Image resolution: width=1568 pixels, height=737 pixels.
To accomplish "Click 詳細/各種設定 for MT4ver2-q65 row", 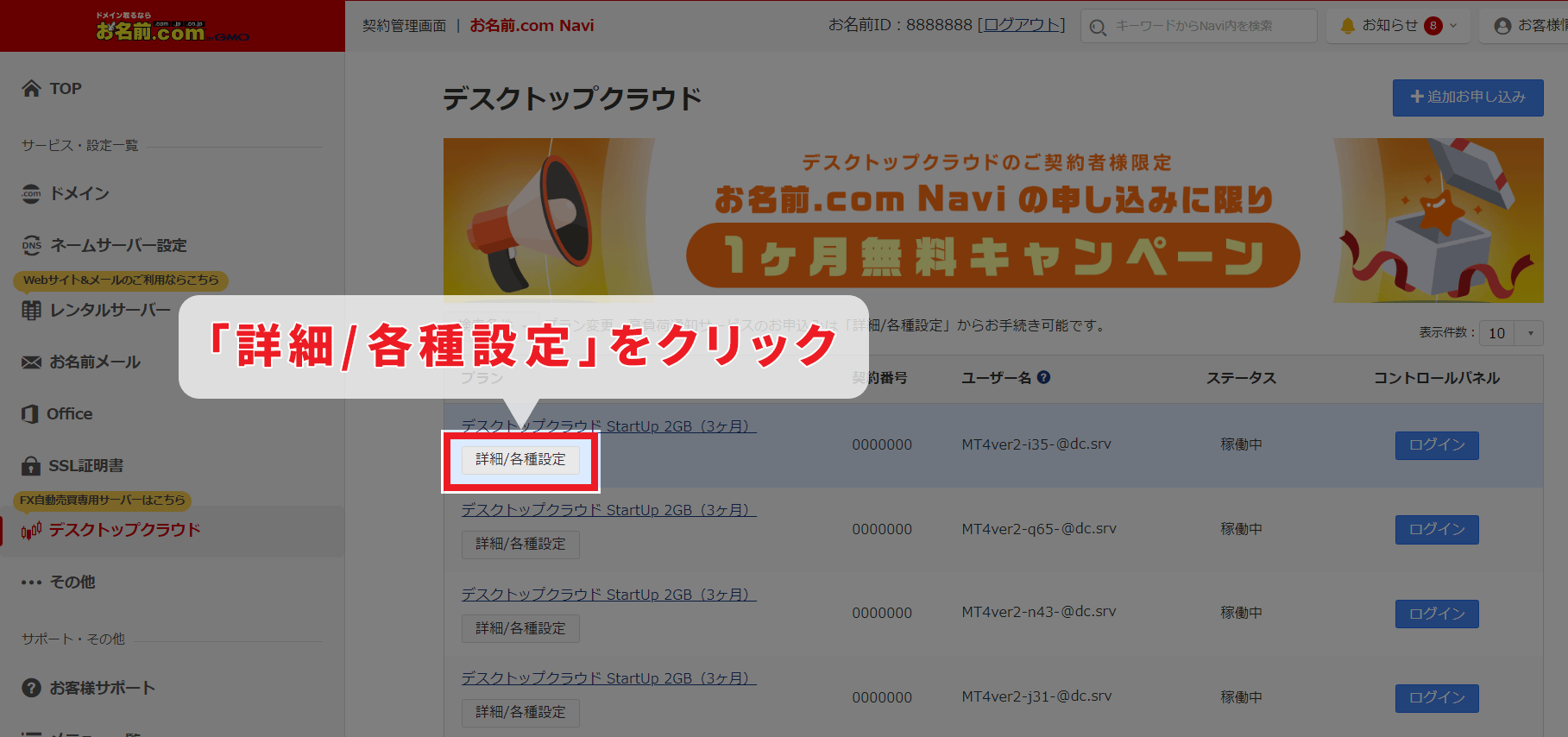I will 520,545.
